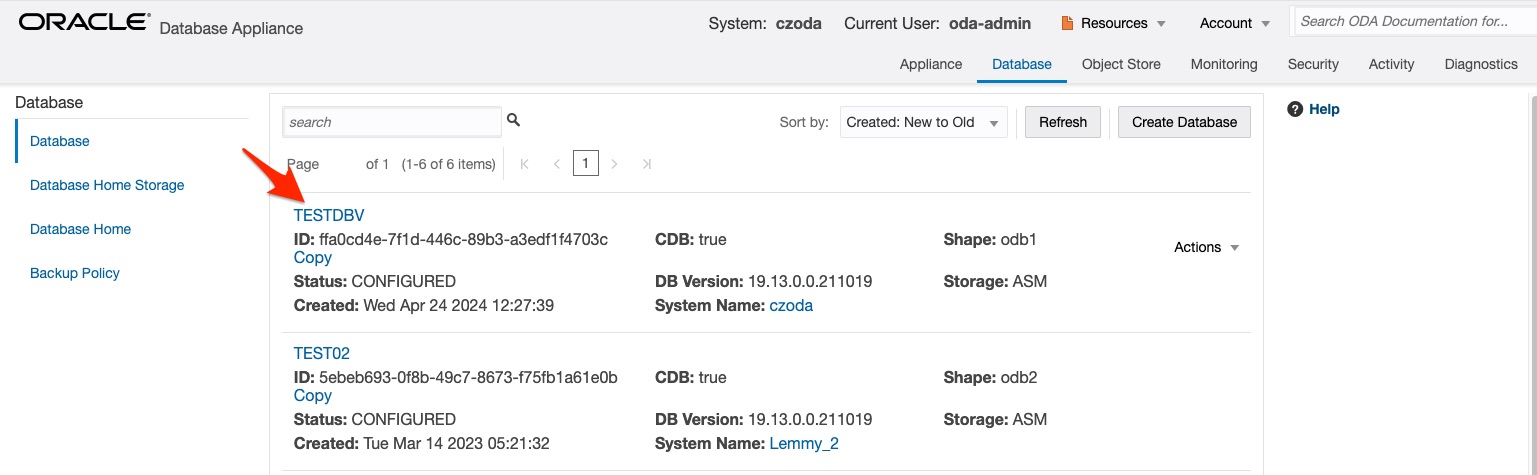Open the TESTDBV database link

point(329,215)
